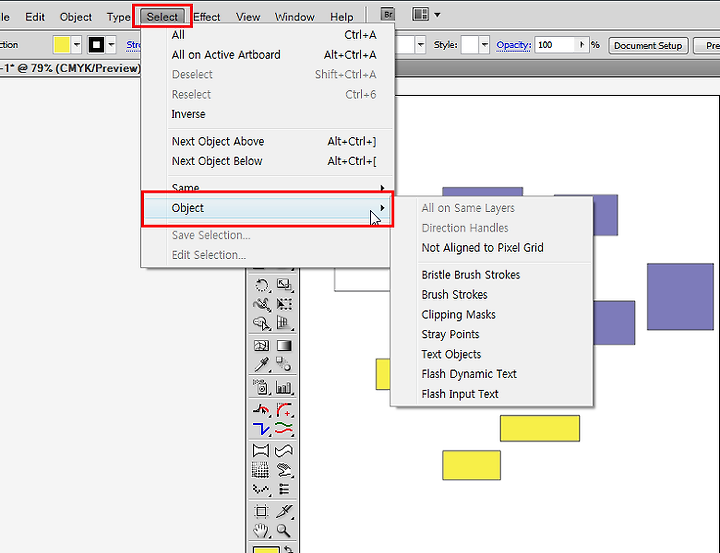The image size is (720, 553).
Task: Expand the Arrange Documents dropdown arrow
Action: tap(437, 15)
